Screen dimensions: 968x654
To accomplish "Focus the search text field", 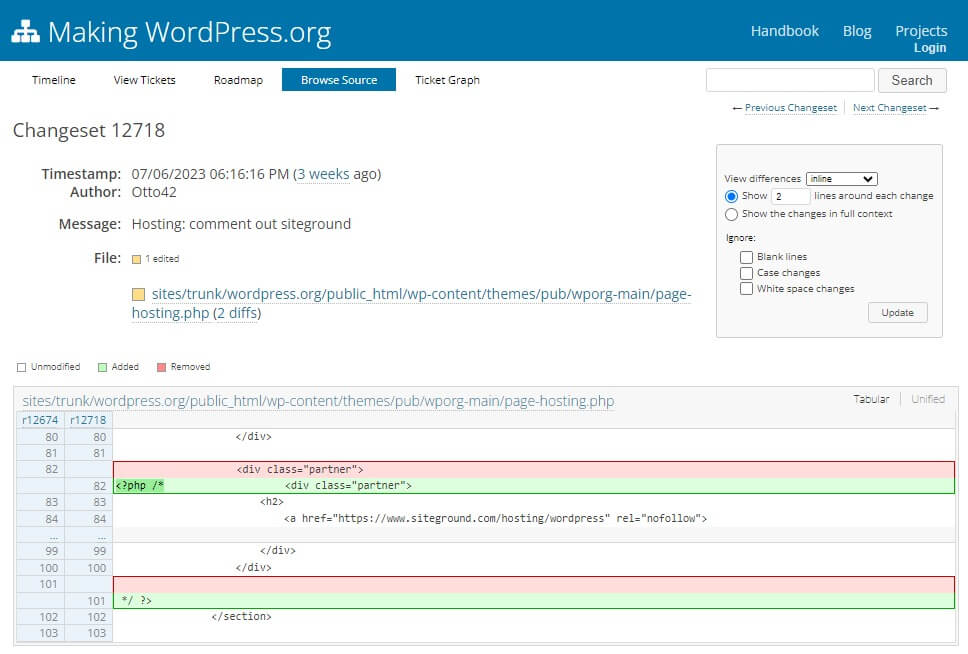I will [x=790, y=80].
